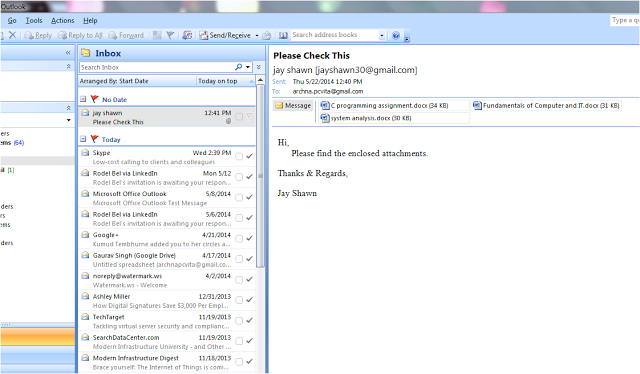This screenshot has height=374, width=640.
Task: Toggle category box on SearchDataCenter.com email
Action: tap(239, 341)
